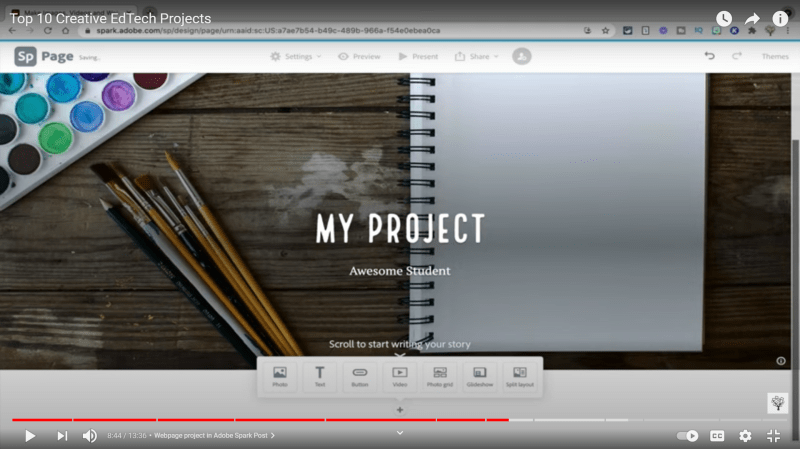Add a Photo block from the insert toolbar

[279, 377]
